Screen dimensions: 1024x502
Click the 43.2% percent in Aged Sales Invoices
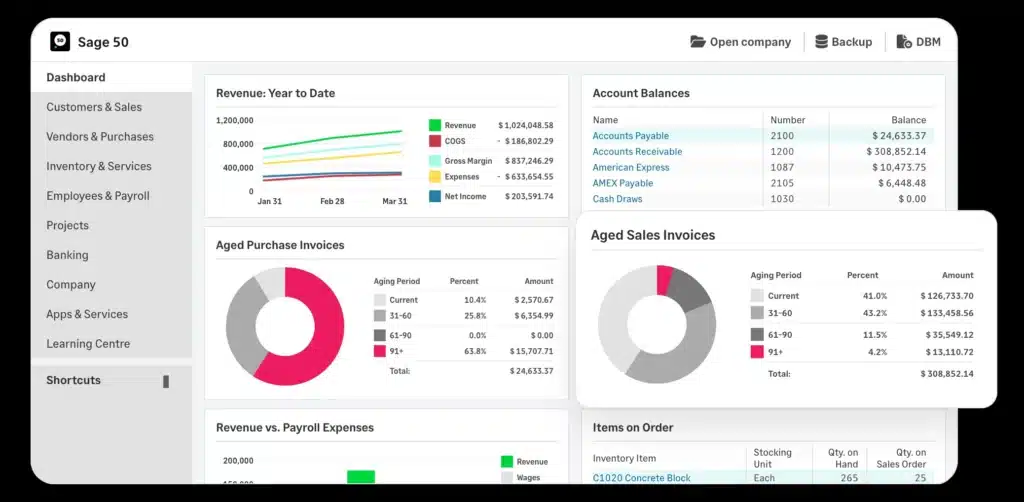(875, 313)
